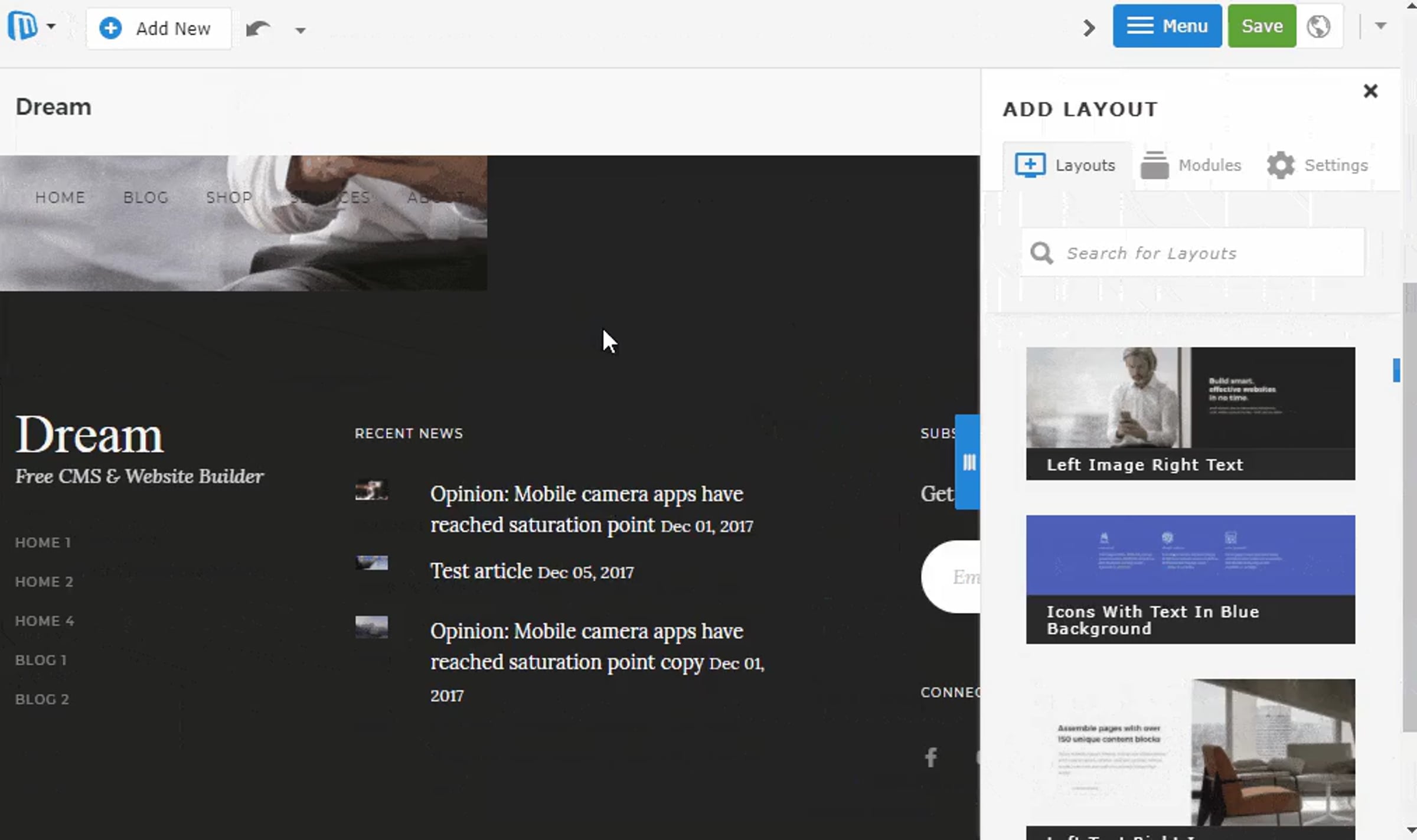Choose Icons With Text In Blue Background layout
Viewport: 1417px width, 840px height.
[1190, 579]
